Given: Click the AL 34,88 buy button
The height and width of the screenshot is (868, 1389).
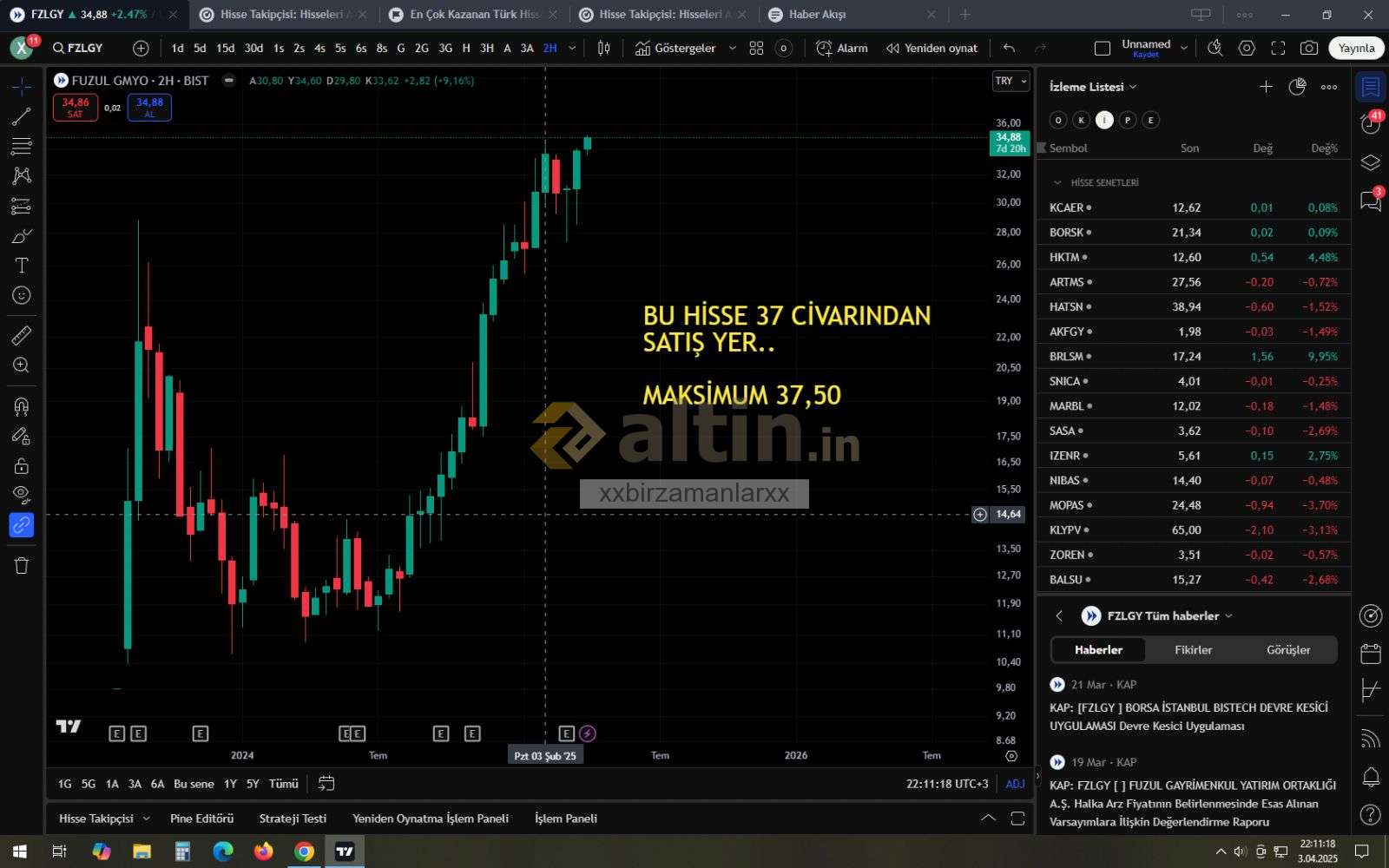Looking at the screenshot, I should 149,108.
